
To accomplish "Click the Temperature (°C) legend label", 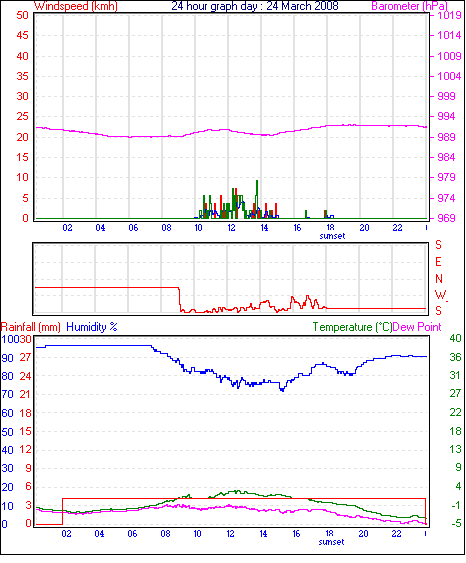I will click(352, 327).
